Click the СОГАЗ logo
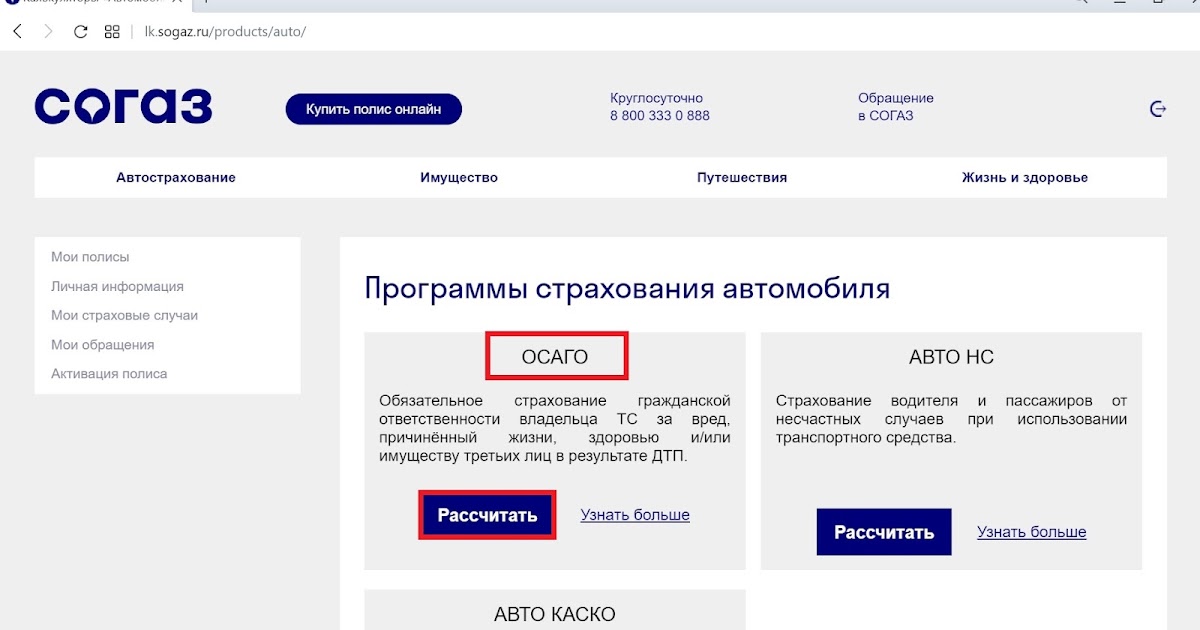 [123, 107]
